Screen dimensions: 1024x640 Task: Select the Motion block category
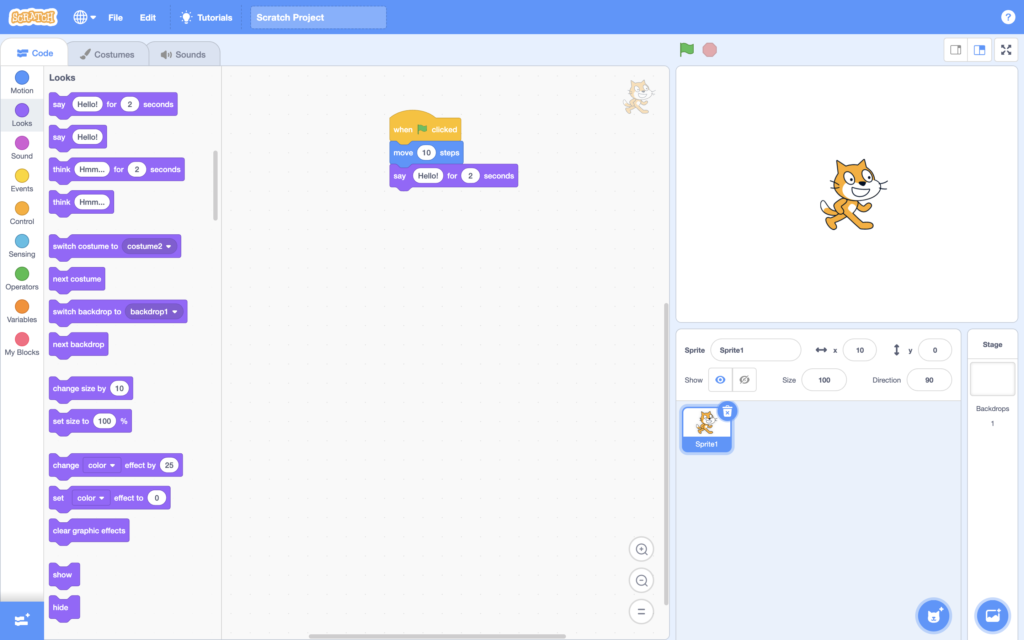(x=22, y=82)
